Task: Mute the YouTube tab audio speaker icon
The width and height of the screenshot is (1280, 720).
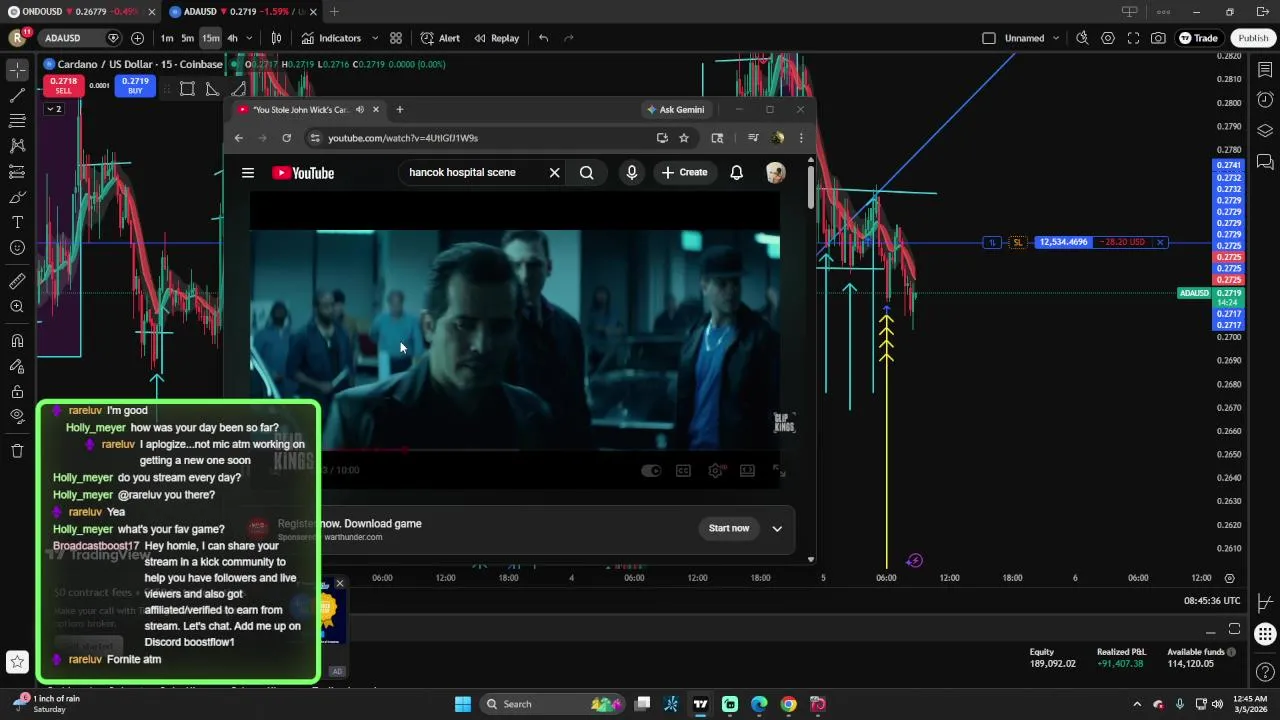Action: [x=359, y=110]
